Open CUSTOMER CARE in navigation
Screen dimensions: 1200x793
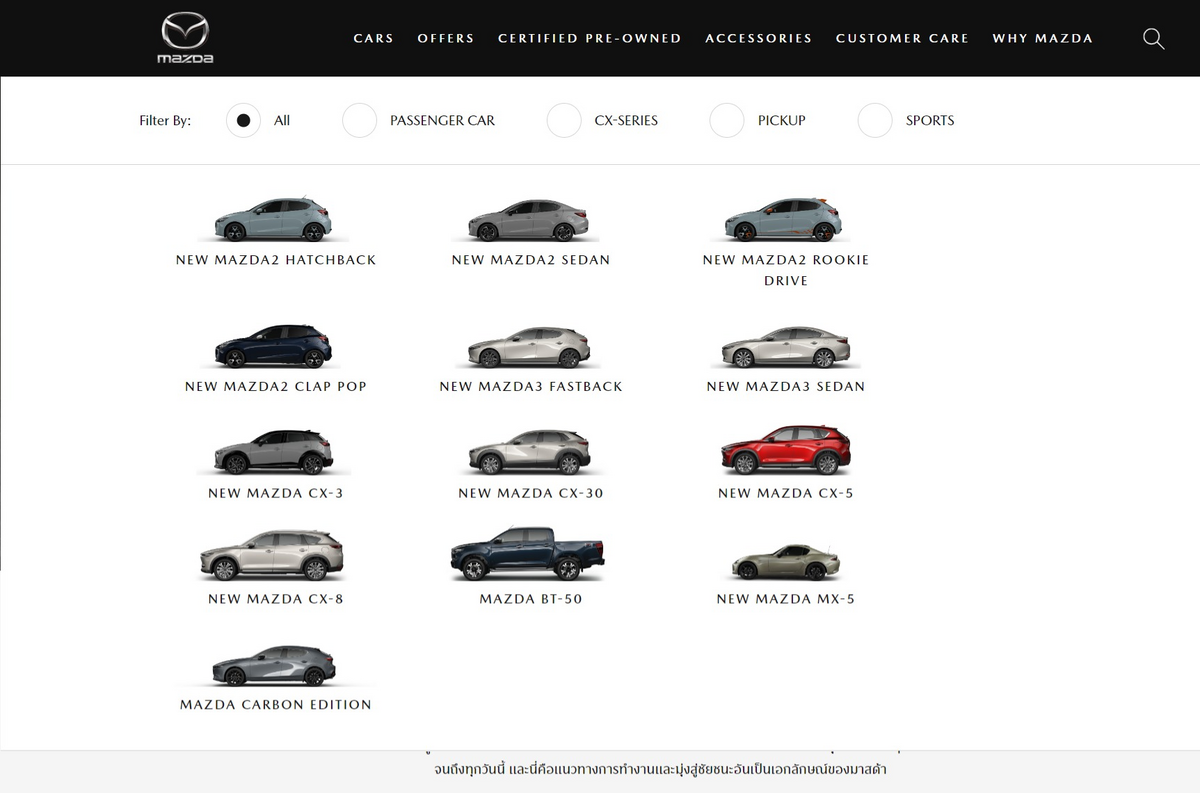point(902,38)
